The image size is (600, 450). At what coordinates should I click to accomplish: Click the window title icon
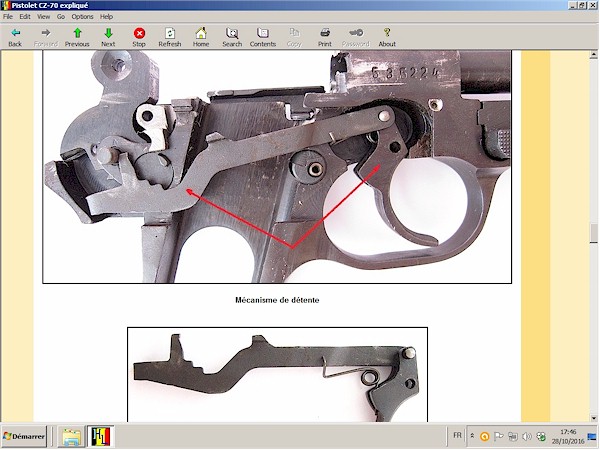(x=6, y=5)
